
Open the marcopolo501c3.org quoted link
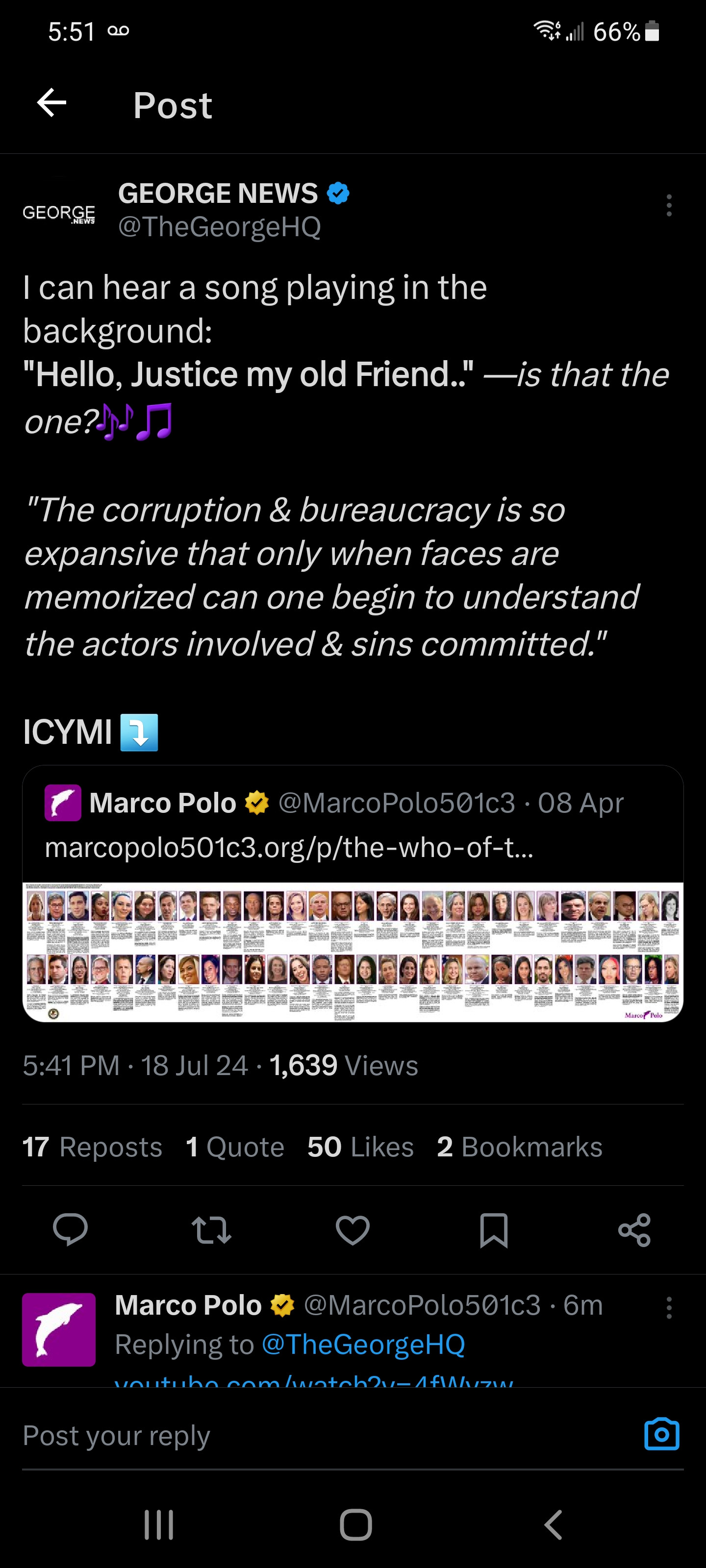(289, 847)
